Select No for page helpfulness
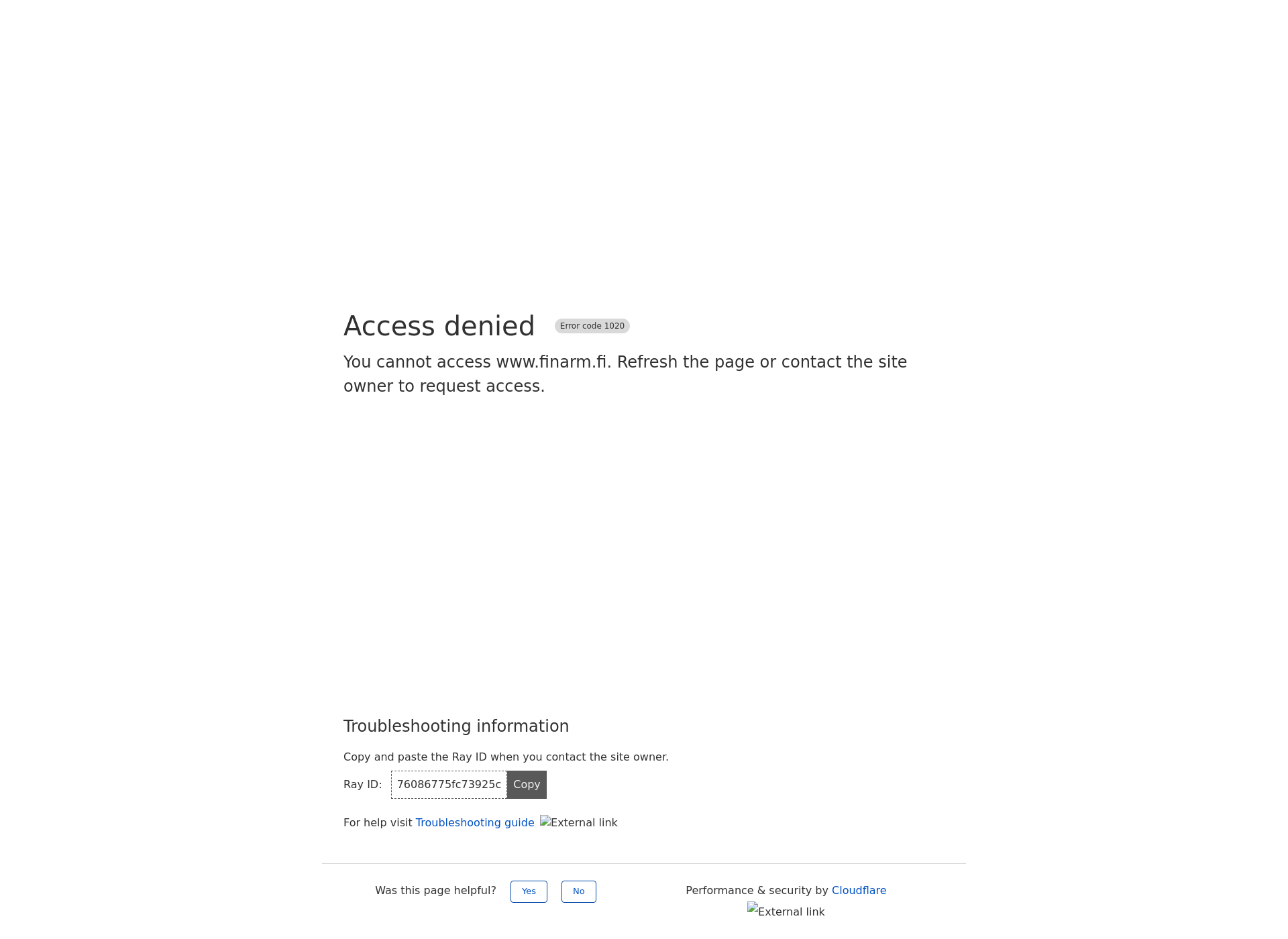Screen dimensions: 1288x939 [x=578, y=891]
